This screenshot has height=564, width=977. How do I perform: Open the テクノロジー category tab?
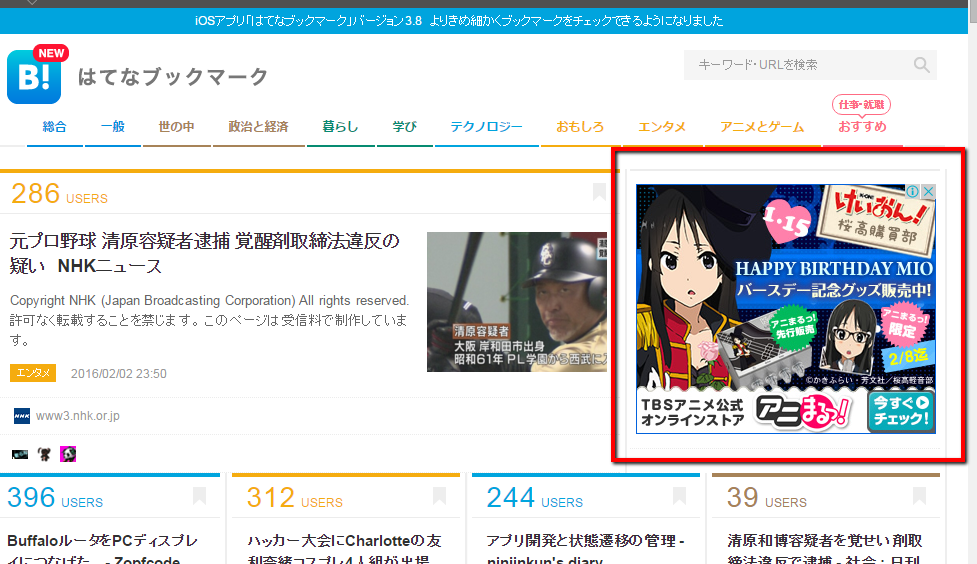[x=487, y=127]
